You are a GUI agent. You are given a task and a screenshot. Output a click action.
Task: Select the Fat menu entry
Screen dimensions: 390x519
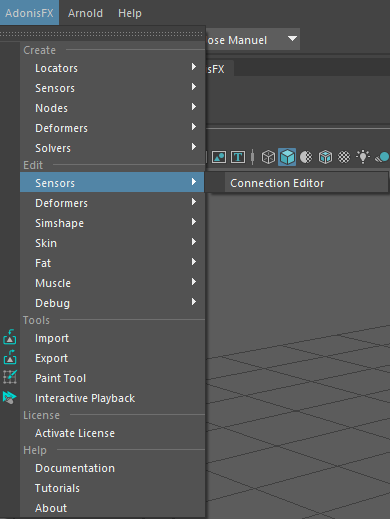point(112,263)
